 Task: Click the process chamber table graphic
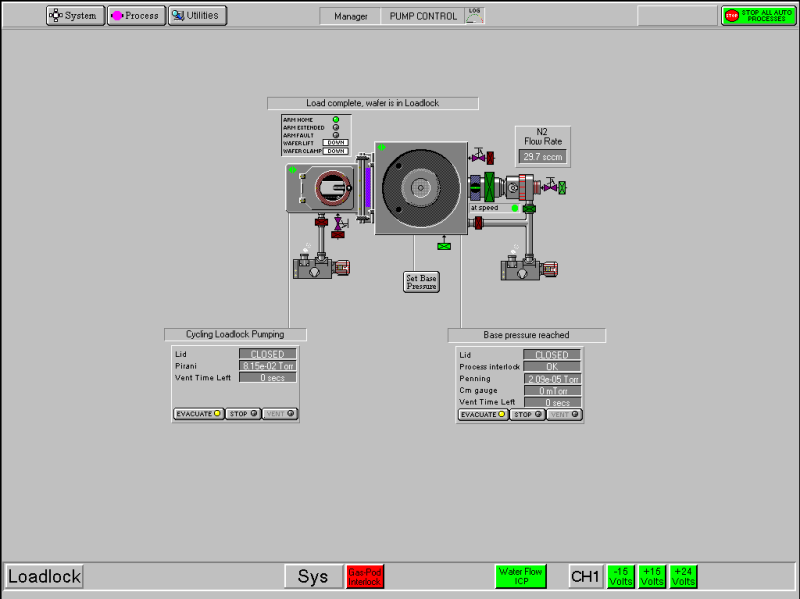(x=419, y=188)
